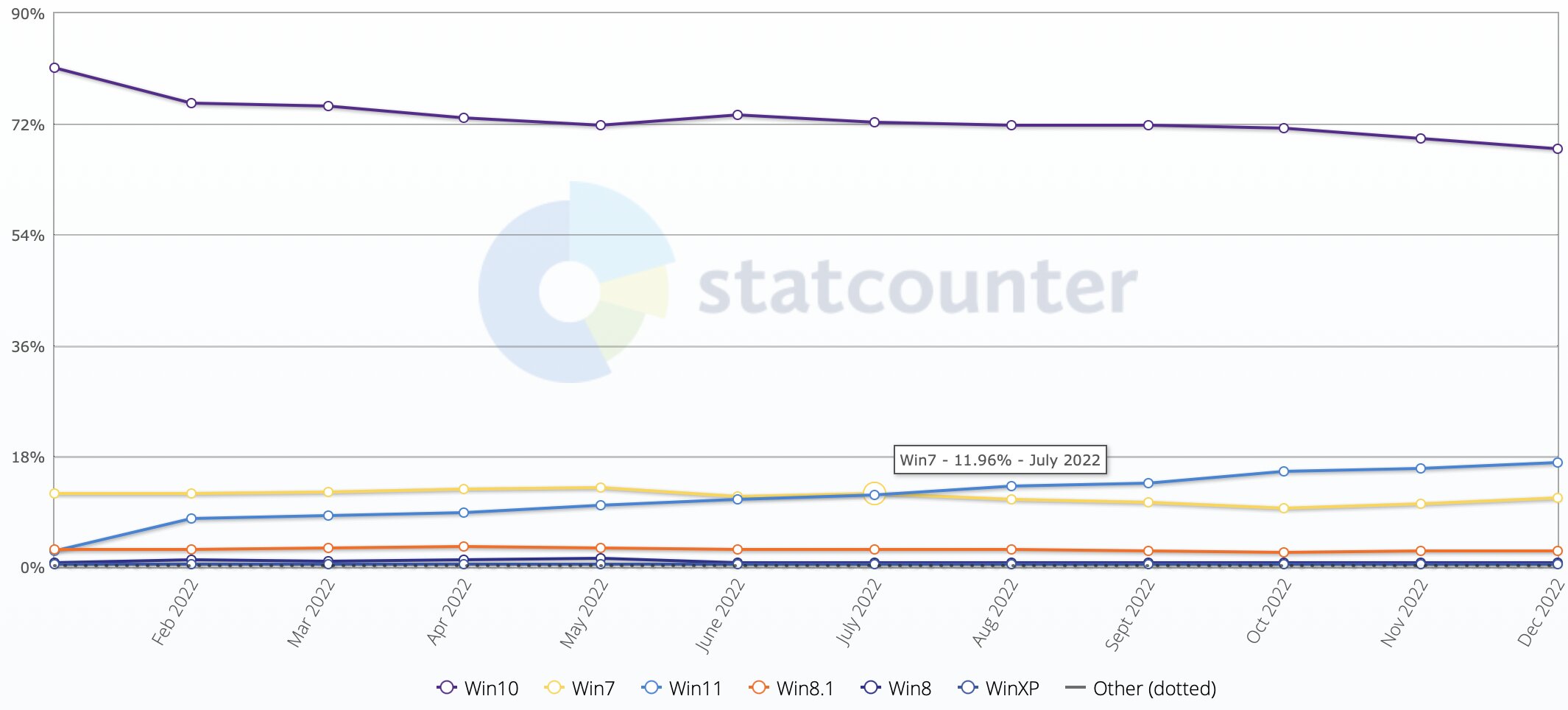Screen dimensions: 1568x710
Task: Hide the Win8.1 series via legend
Action: [x=791, y=688]
